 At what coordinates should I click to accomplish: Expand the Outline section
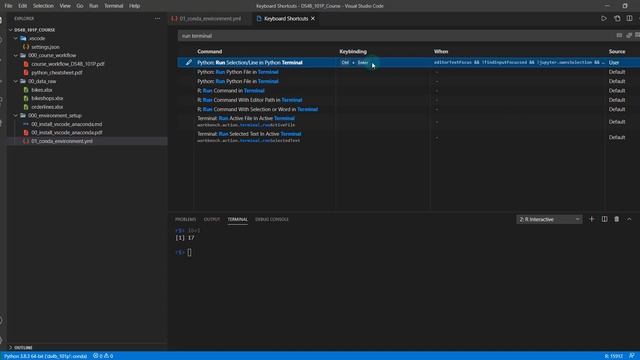tap(11, 347)
